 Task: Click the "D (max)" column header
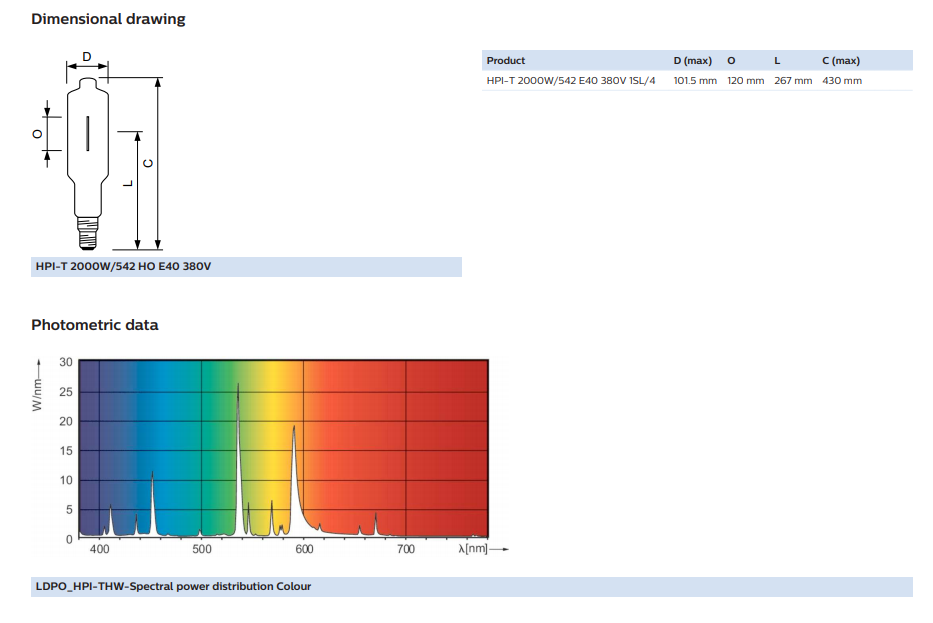point(692,61)
